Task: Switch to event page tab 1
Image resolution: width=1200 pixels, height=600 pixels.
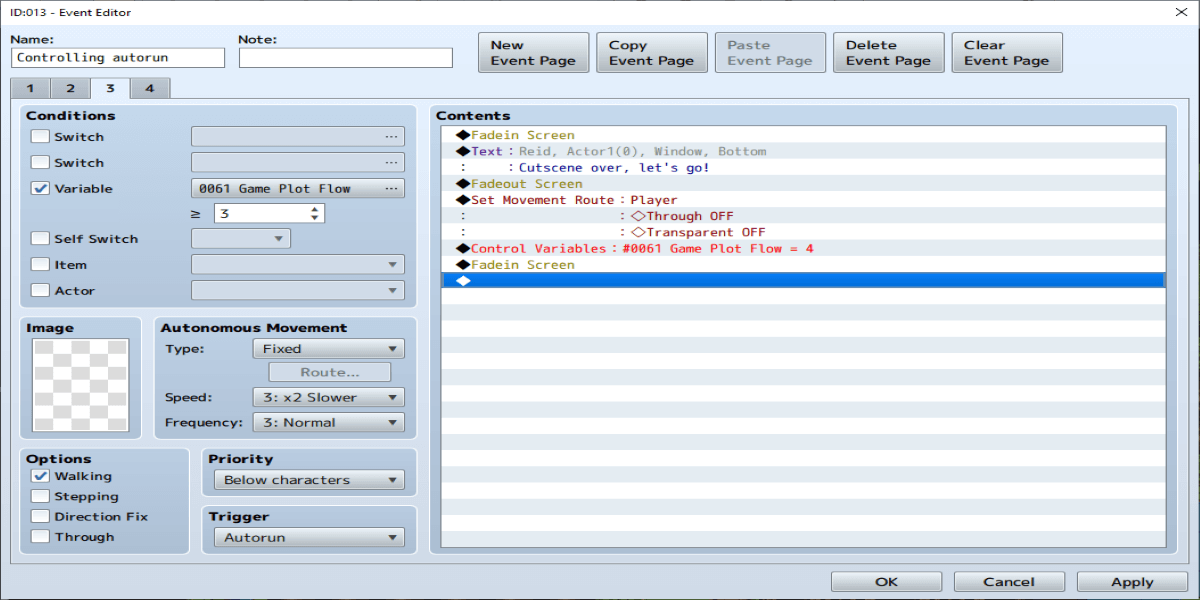Action: pyautogui.click(x=31, y=88)
